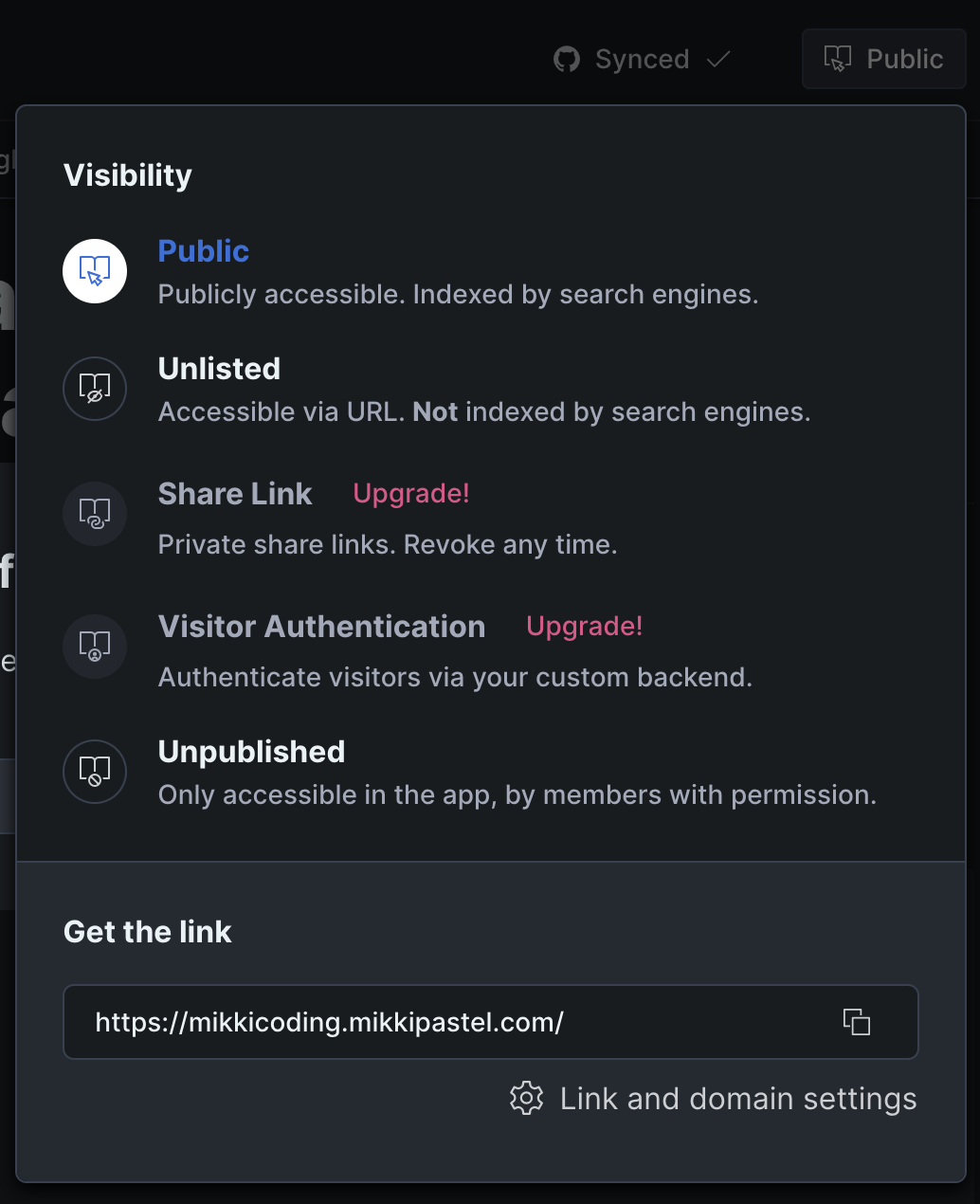Viewport: 980px width, 1204px height.
Task: Click the Unlisted visibility icon
Action: [95, 389]
